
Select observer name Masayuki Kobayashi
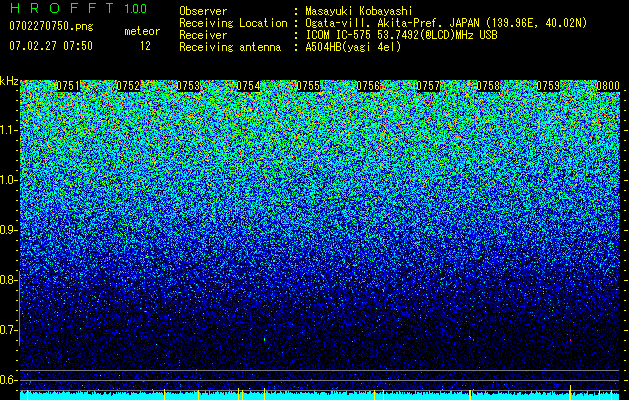pyautogui.click(x=359, y=11)
